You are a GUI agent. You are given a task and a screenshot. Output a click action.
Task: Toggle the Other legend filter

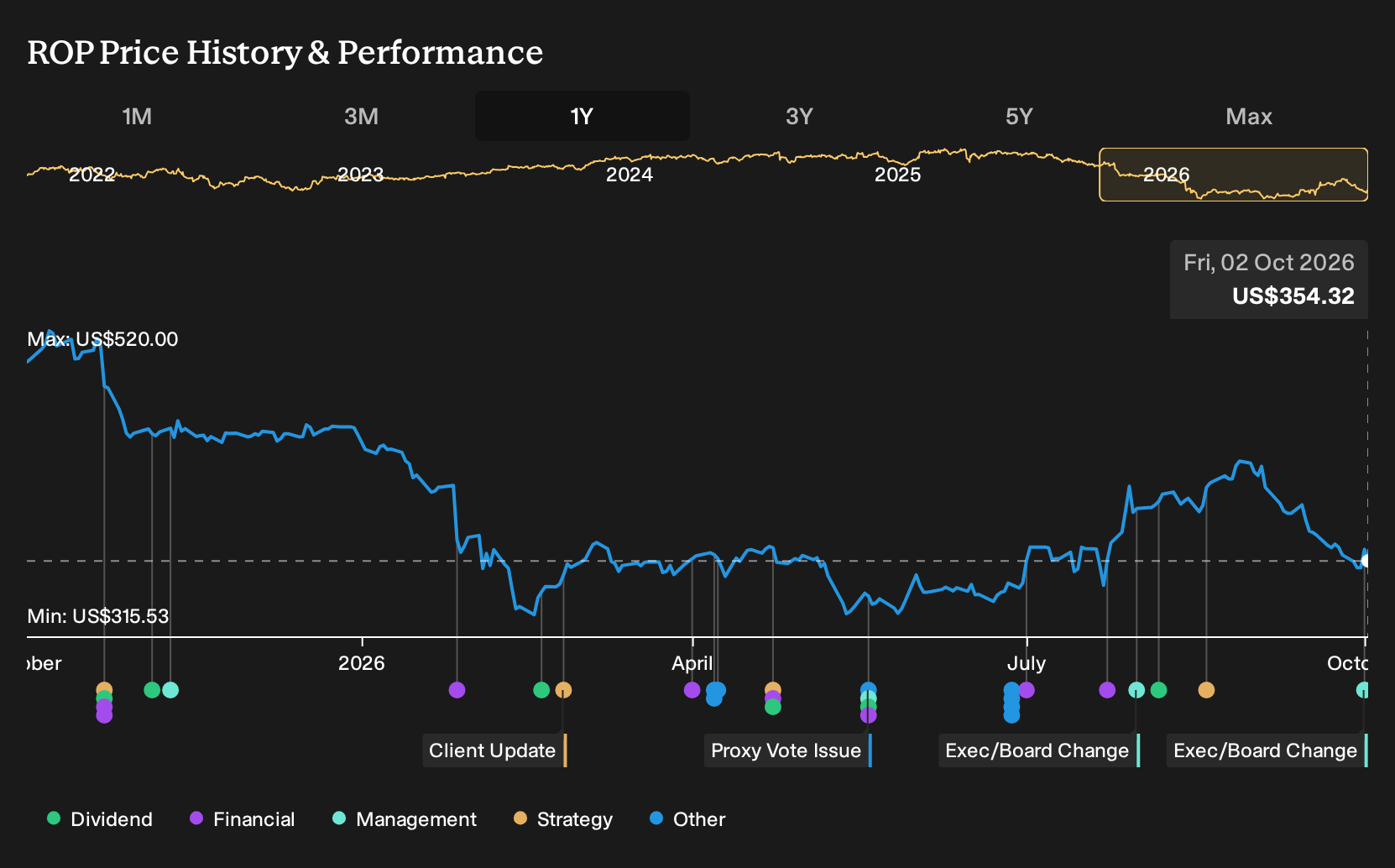point(687,819)
